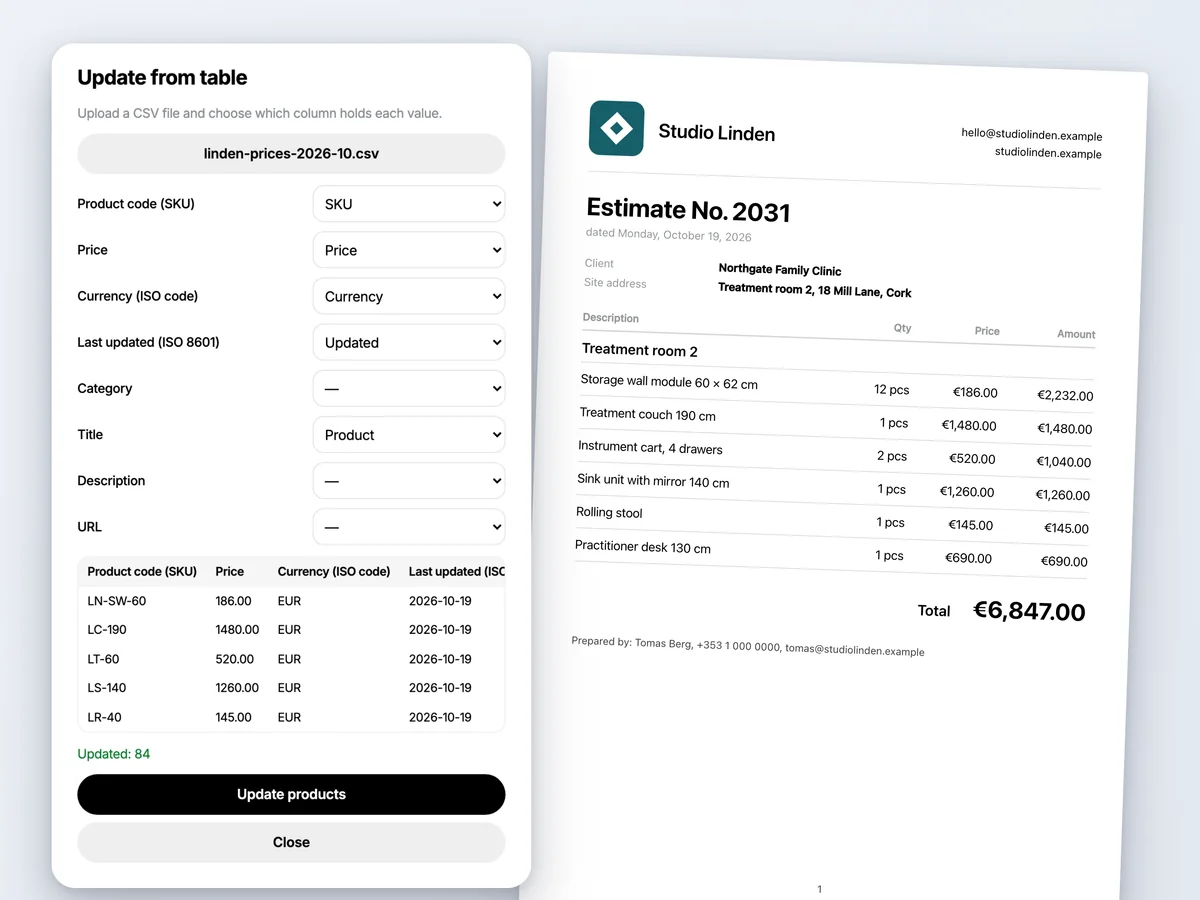Viewport: 1200px width, 900px height.
Task: Open the Product code (SKU) column dropdown
Action: click(409, 204)
